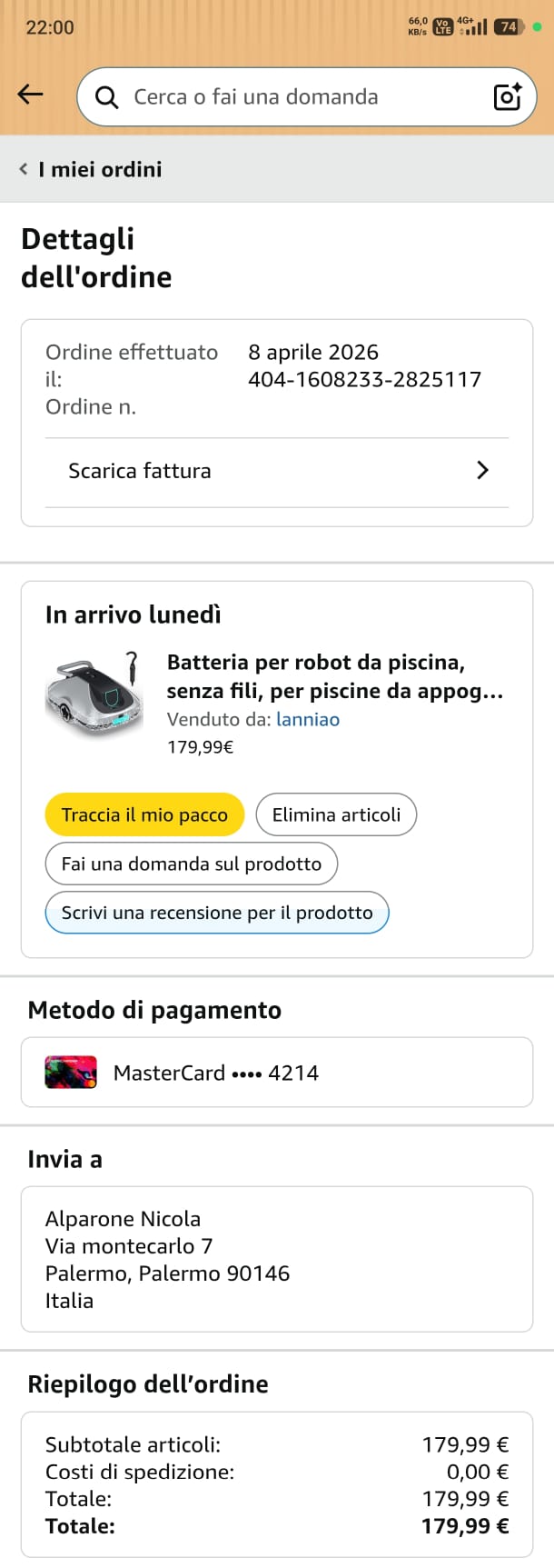
Task: Tap the signal strength icon
Action: [x=473, y=27]
